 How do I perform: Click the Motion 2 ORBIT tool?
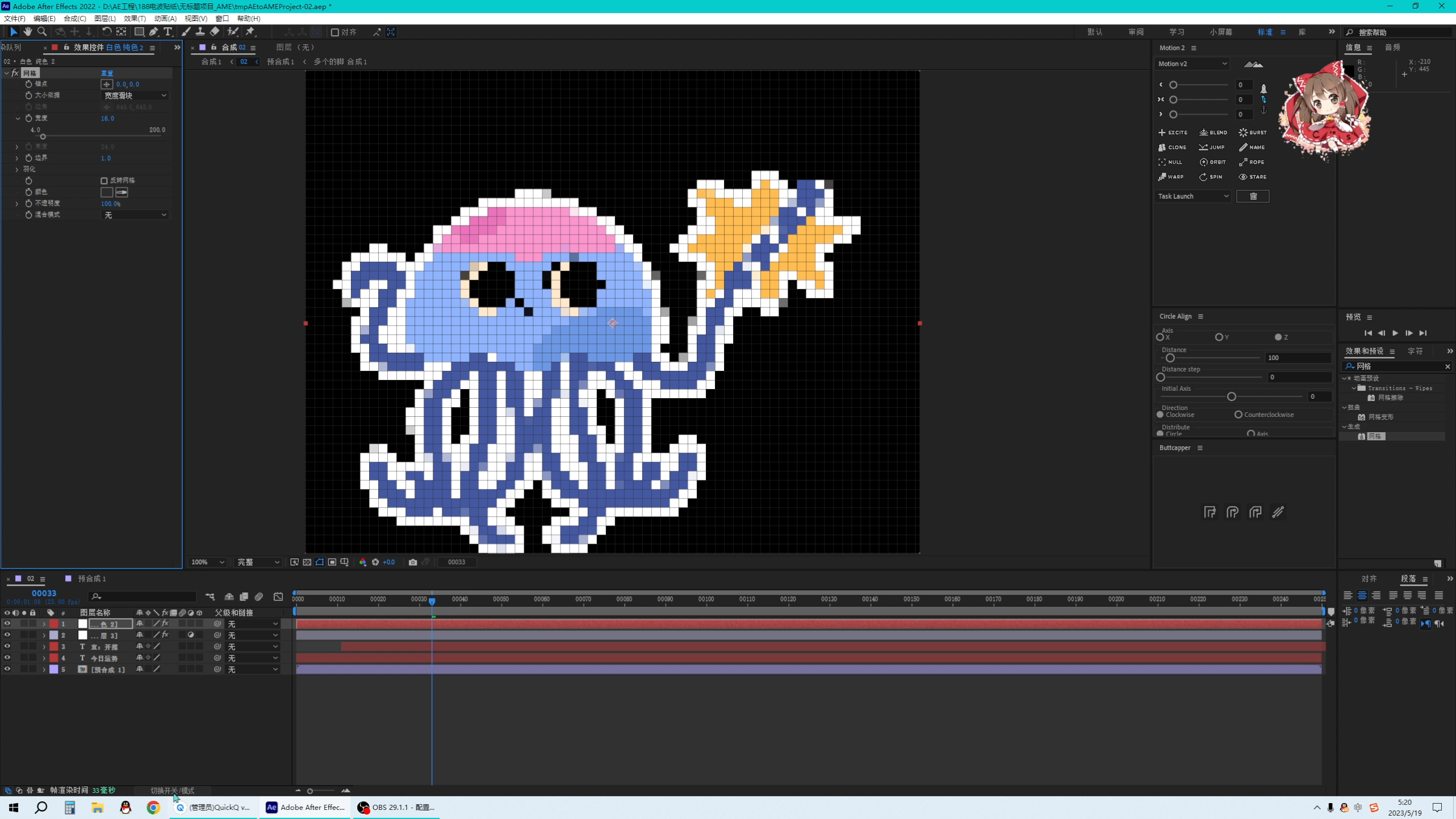coord(1212,162)
